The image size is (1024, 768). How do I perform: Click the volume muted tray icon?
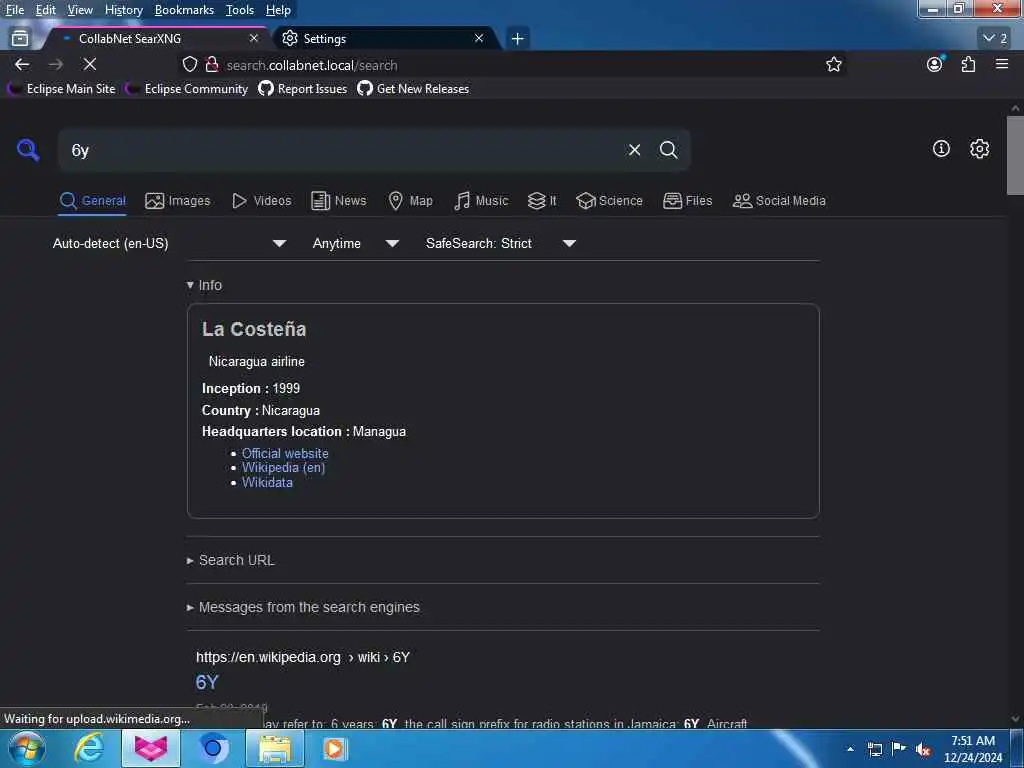coord(923,749)
